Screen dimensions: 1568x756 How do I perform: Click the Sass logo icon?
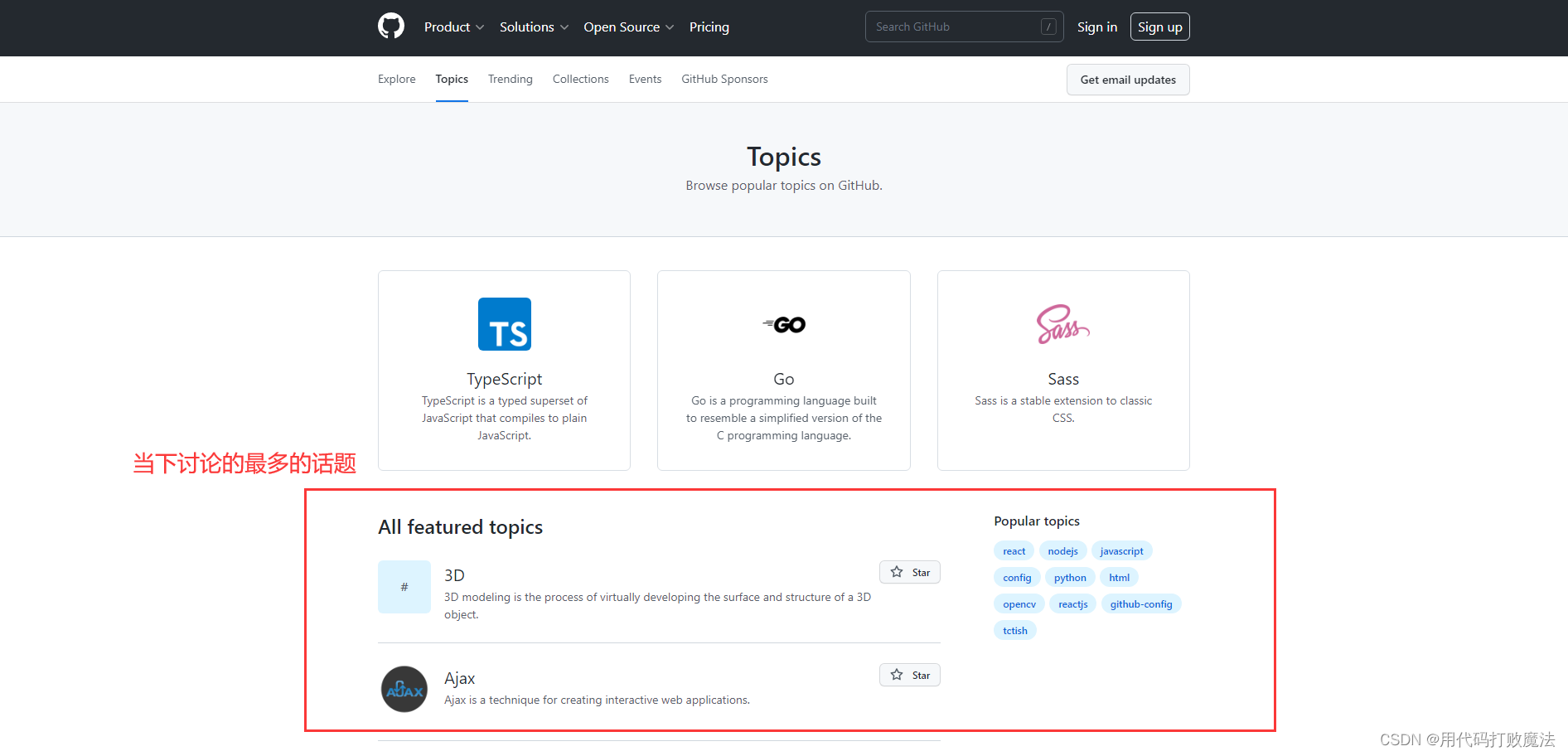1063,324
